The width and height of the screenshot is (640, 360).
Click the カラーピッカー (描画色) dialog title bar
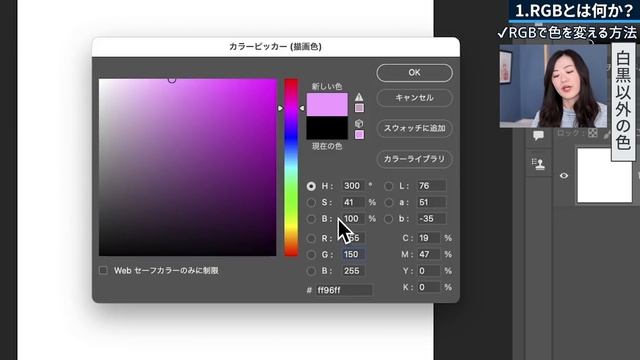276,47
